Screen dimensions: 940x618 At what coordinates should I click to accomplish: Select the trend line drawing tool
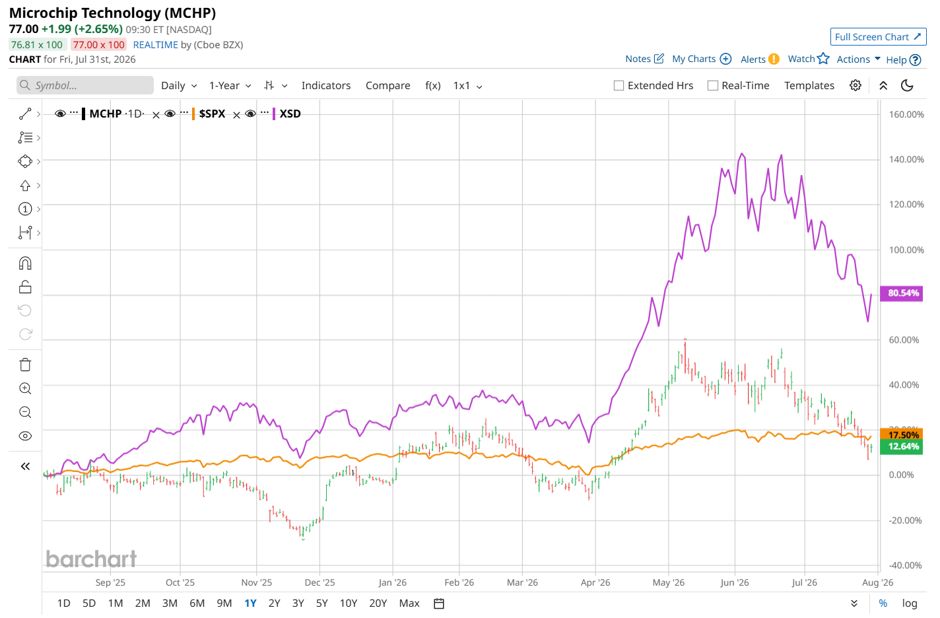25,114
